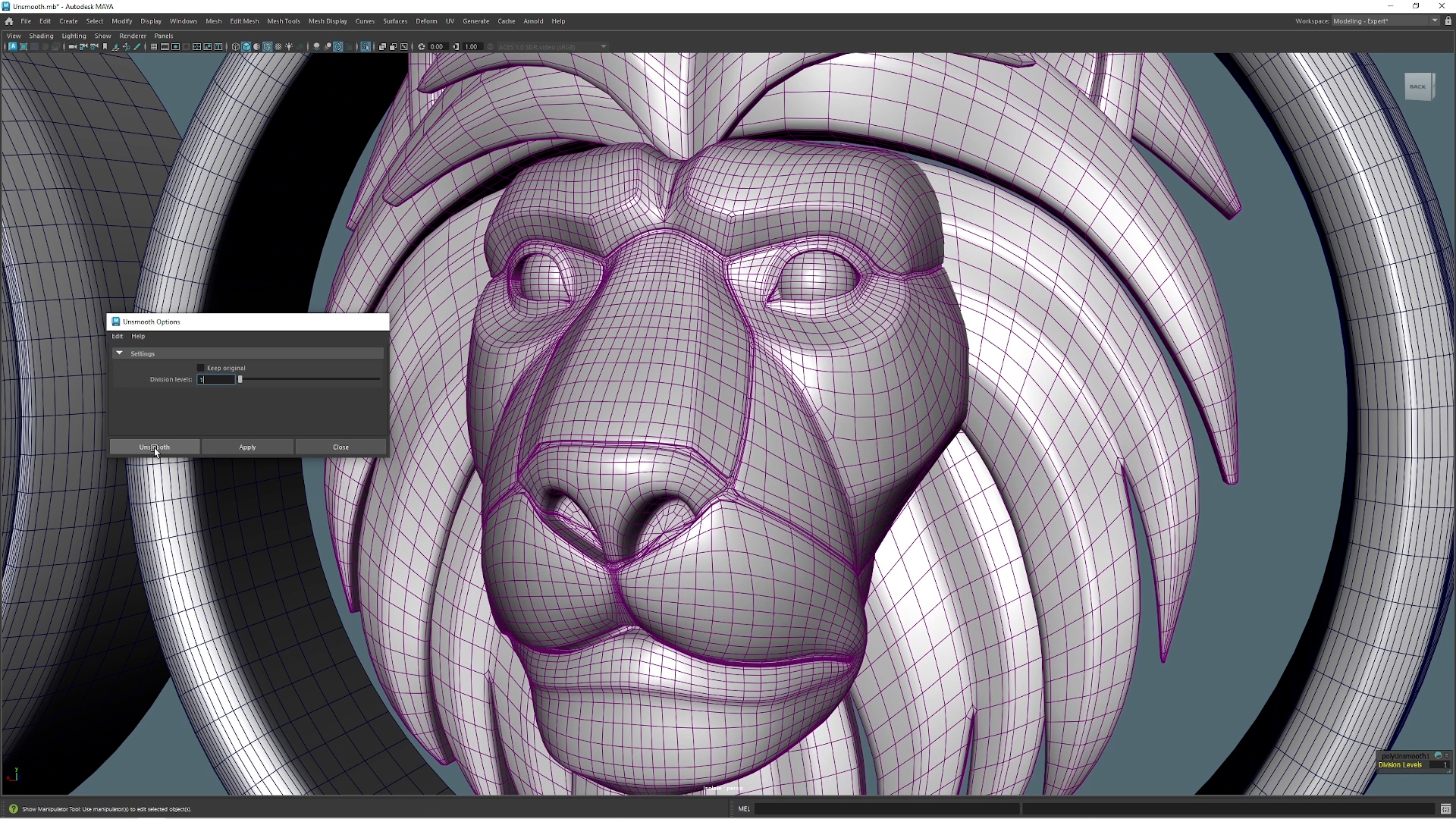
Task: Click the Home icon in the main menu bar
Action: pyautogui.click(x=9, y=21)
